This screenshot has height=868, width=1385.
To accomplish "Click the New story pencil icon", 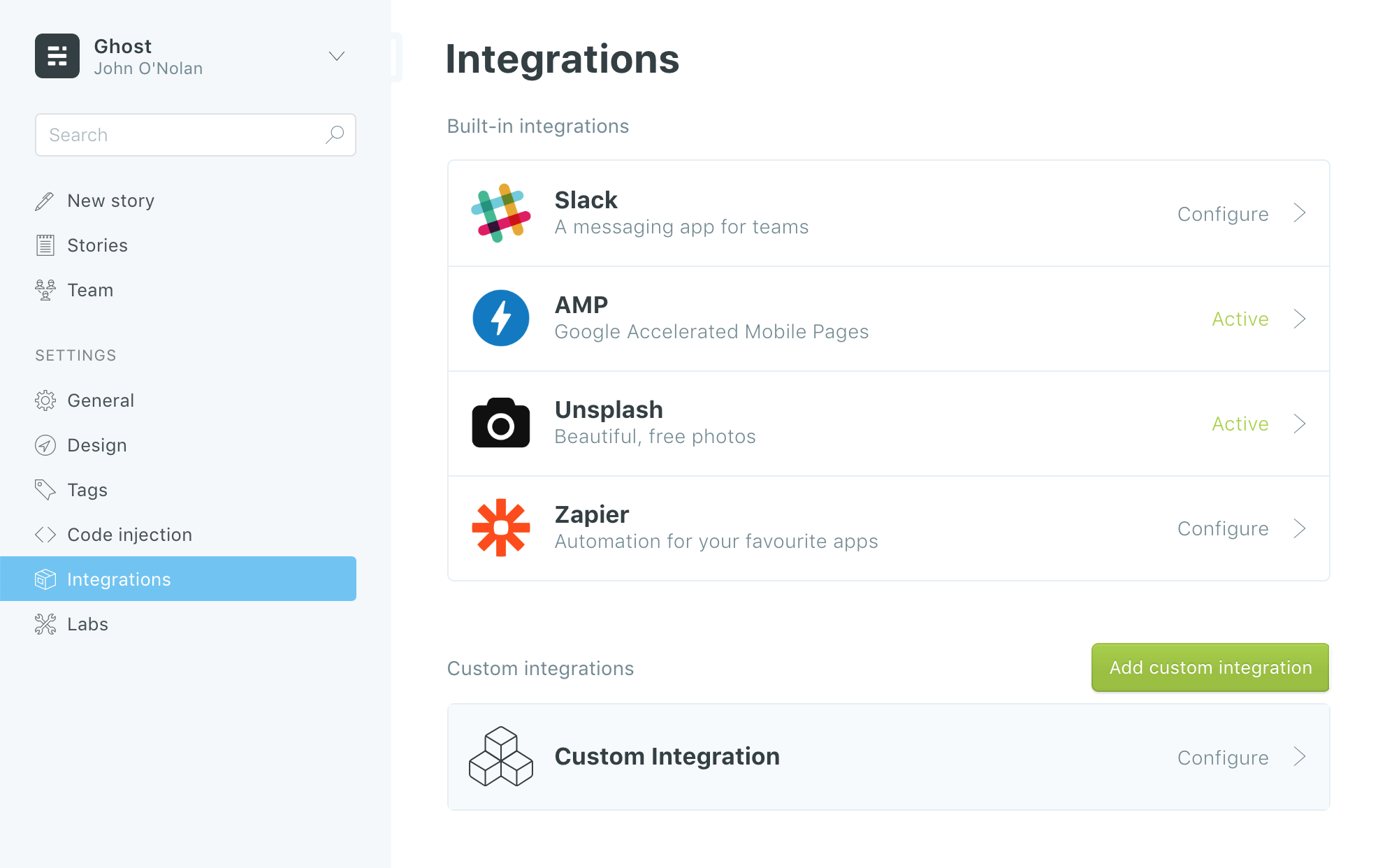I will point(45,201).
